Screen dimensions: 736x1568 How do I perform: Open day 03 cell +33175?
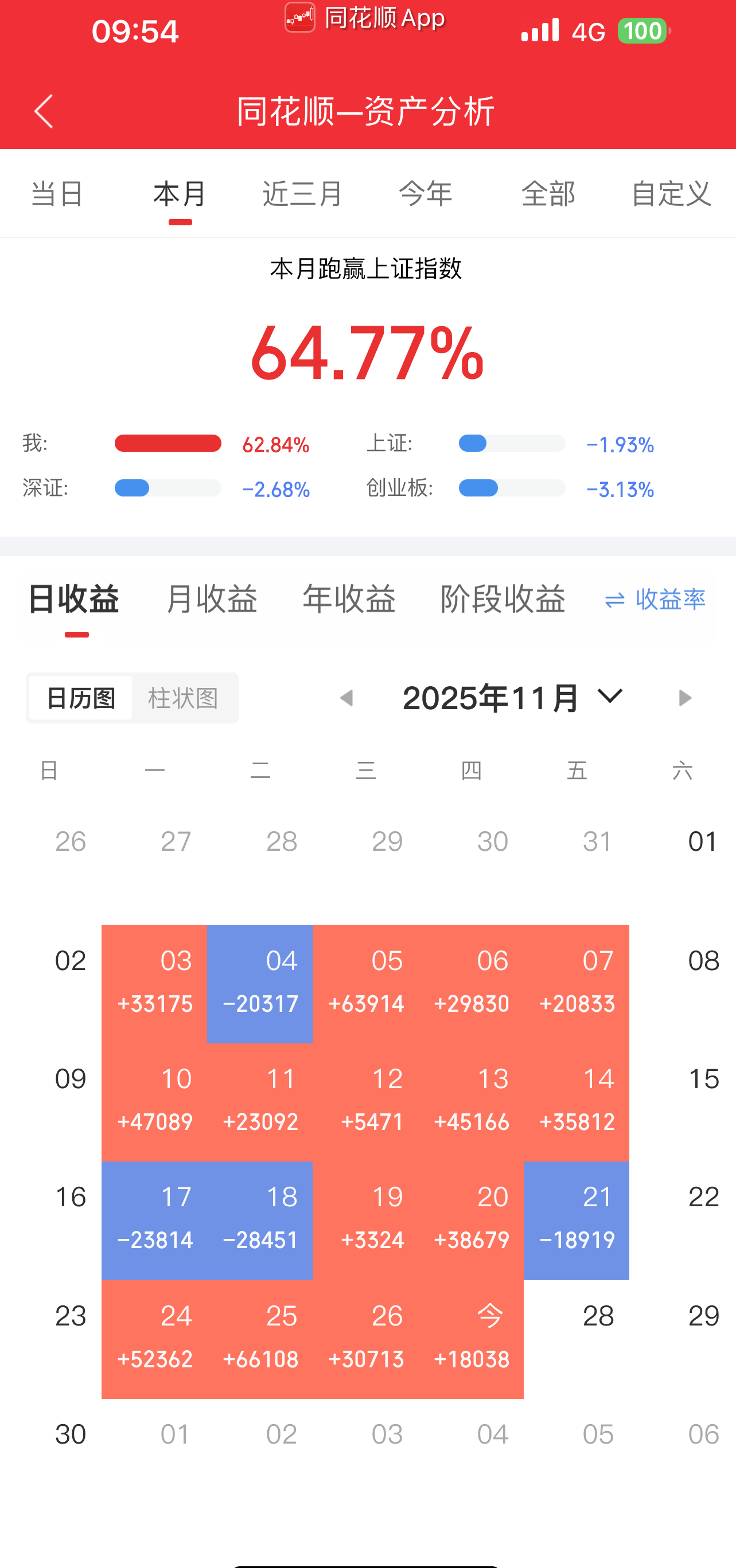point(154,984)
